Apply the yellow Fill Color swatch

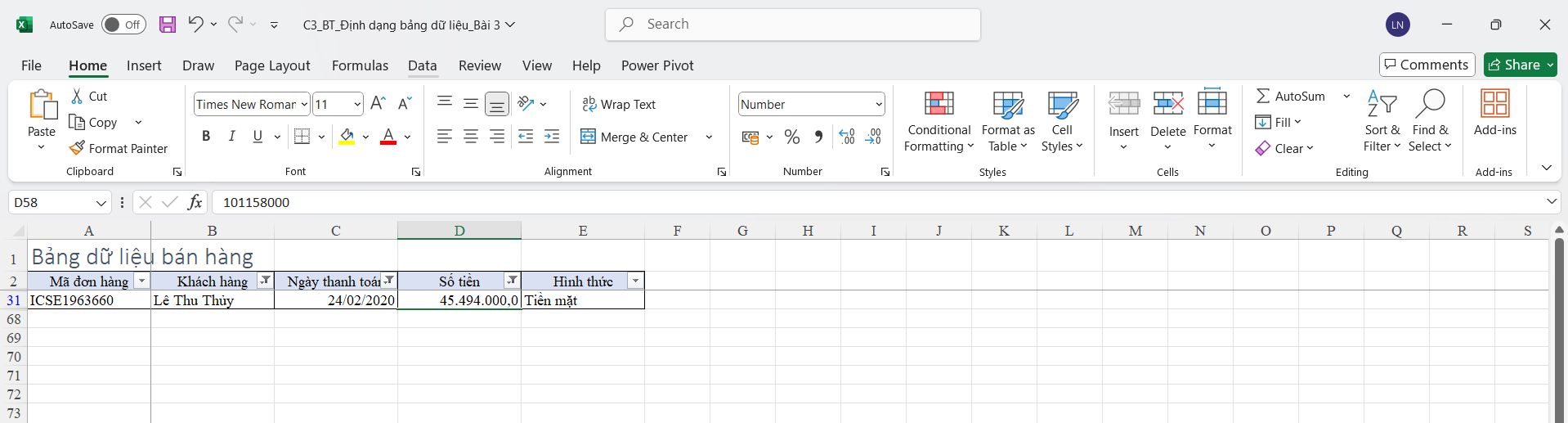[347, 137]
